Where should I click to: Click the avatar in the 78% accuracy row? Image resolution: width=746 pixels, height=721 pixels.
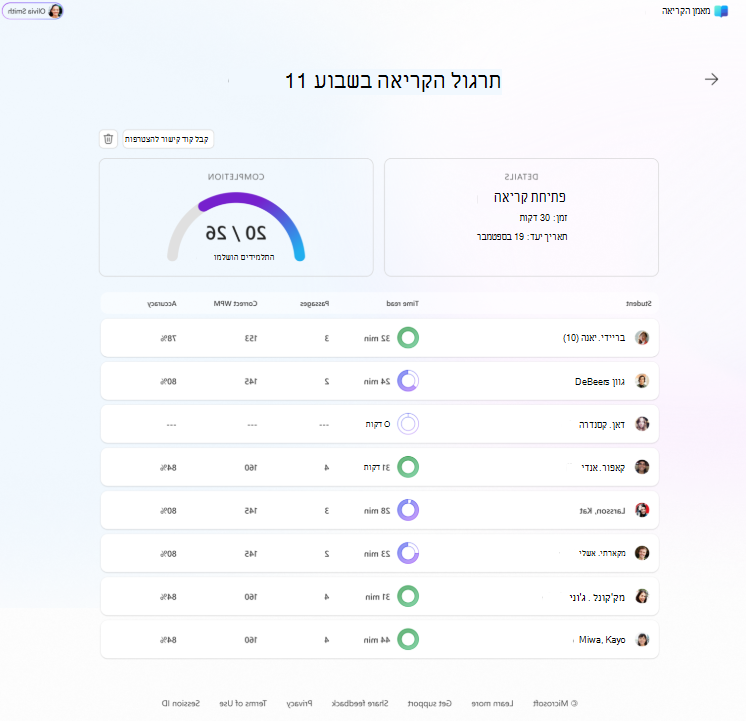642,338
